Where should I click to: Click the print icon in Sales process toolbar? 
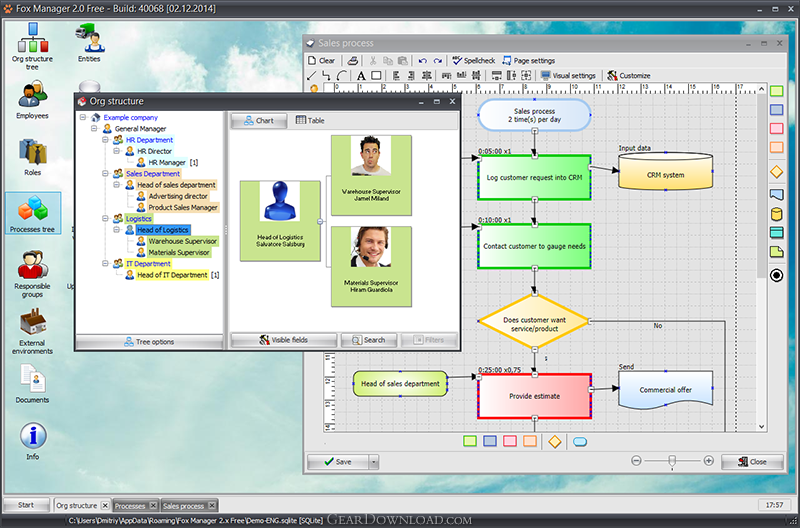(353, 61)
